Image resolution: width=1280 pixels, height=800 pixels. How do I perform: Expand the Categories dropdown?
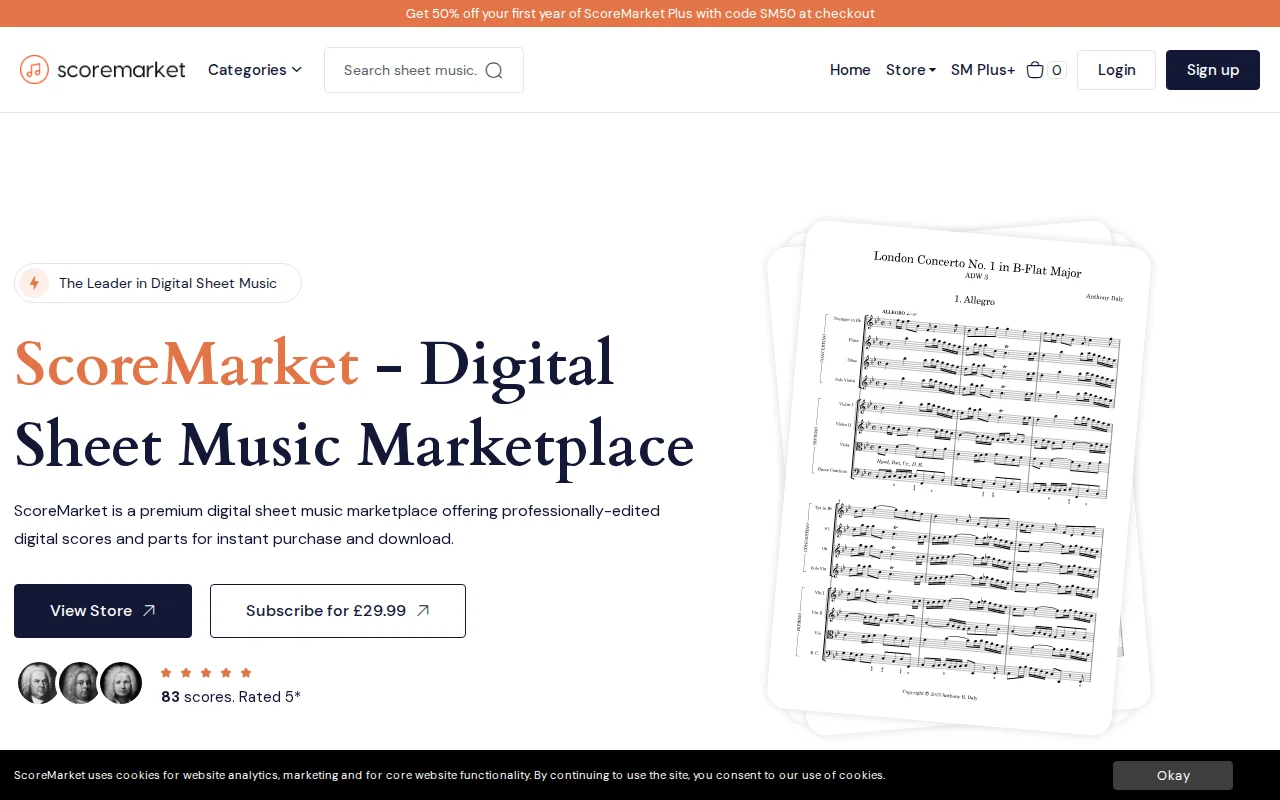(255, 69)
